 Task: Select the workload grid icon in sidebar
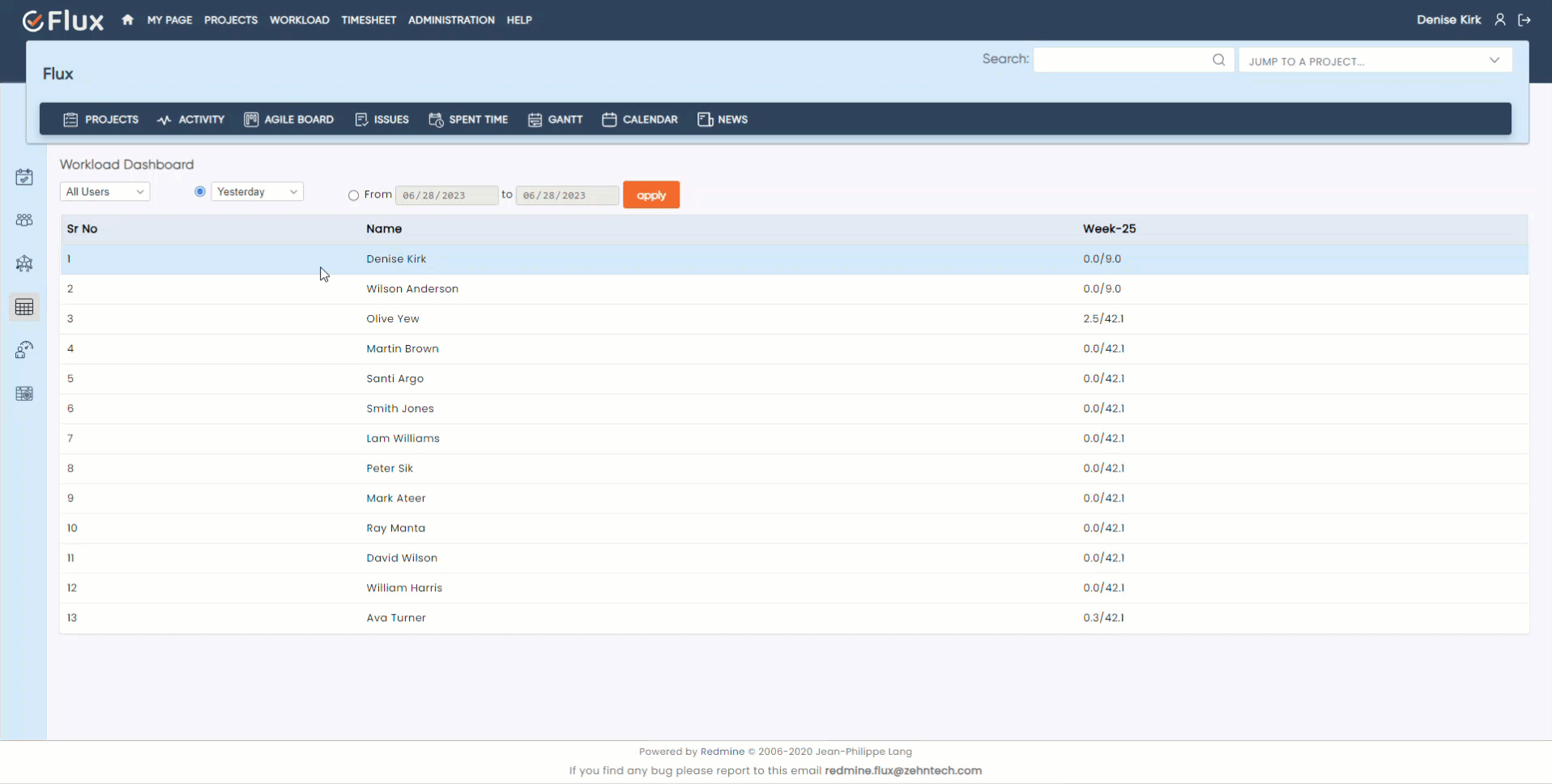point(24,307)
